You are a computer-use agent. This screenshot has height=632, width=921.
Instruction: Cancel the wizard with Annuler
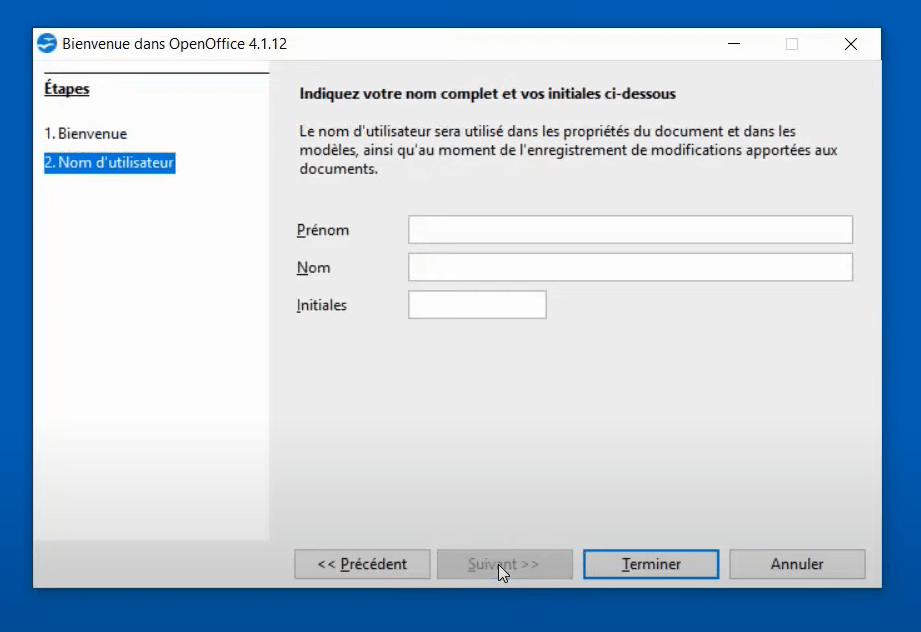pyautogui.click(x=797, y=564)
